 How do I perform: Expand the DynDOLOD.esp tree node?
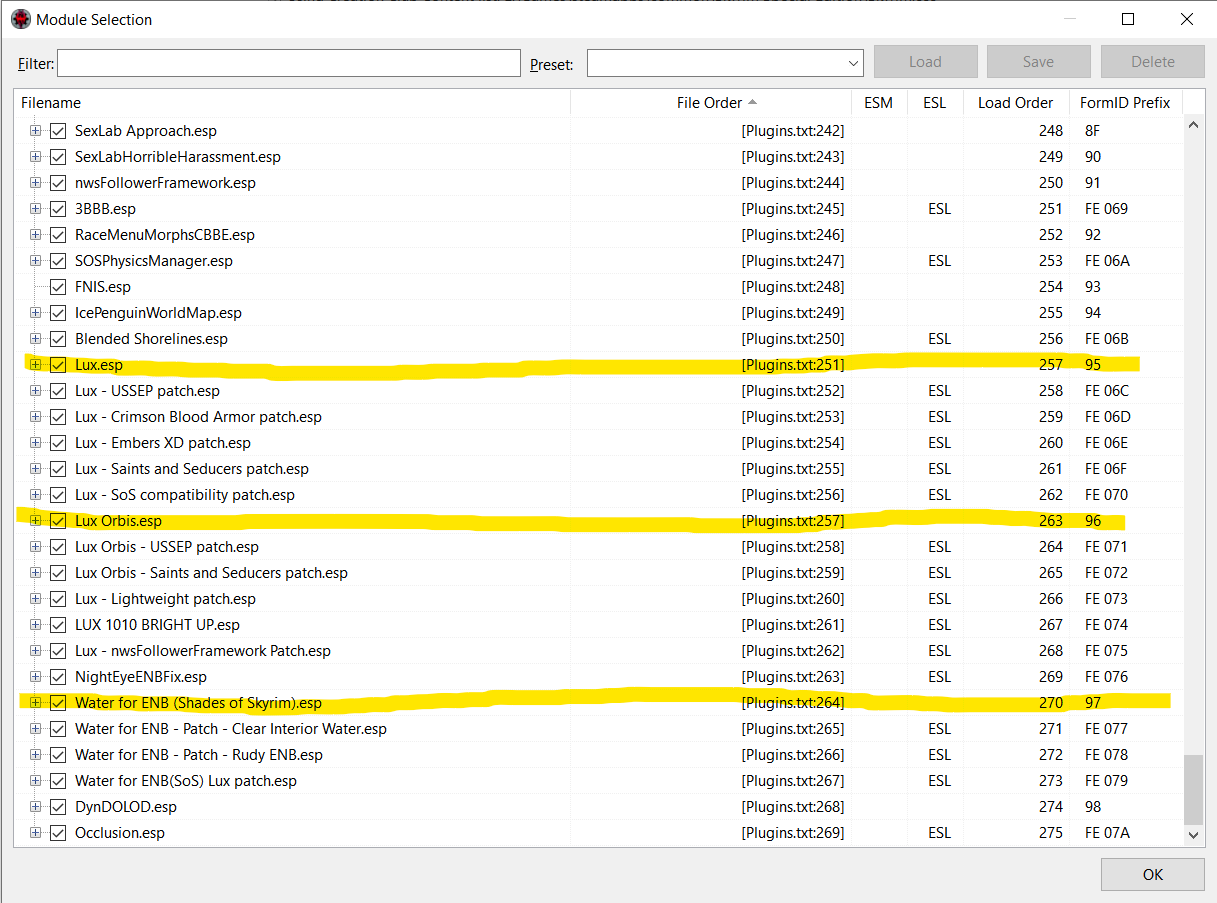pyautogui.click(x=36, y=807)
